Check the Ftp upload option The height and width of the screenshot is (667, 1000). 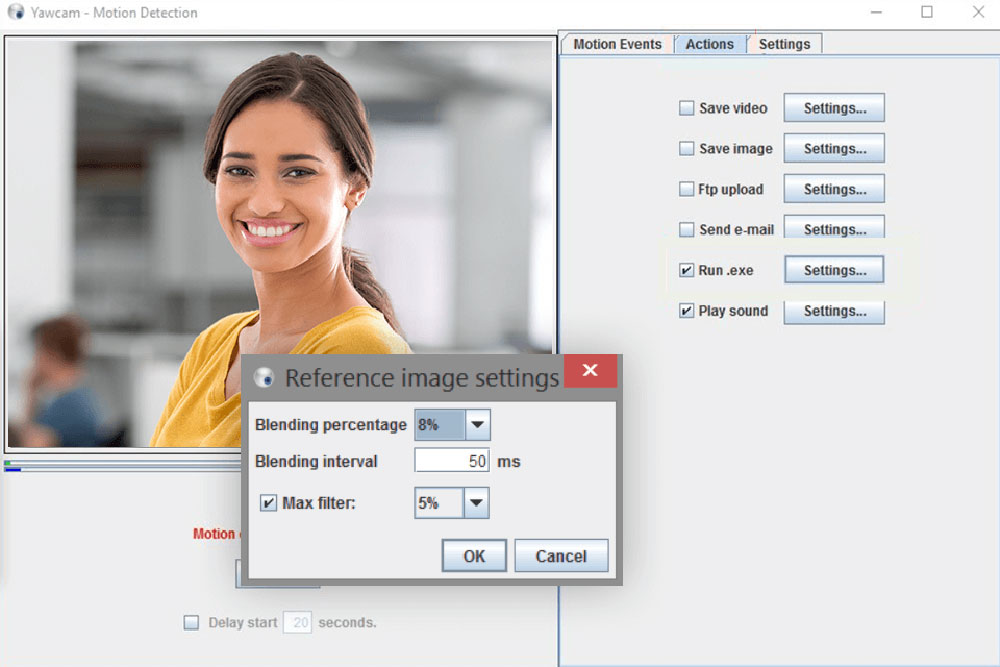click(x=687, y=188)
